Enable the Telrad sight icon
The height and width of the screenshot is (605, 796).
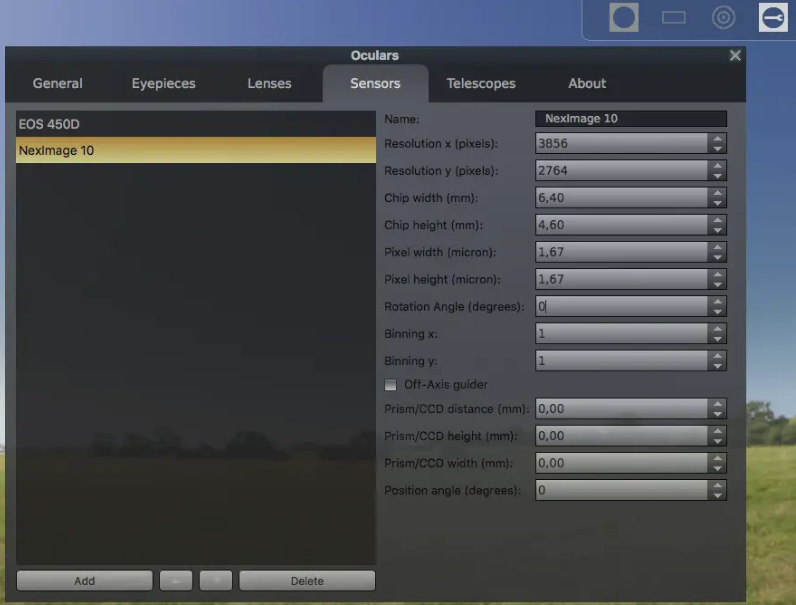point(723,18)
